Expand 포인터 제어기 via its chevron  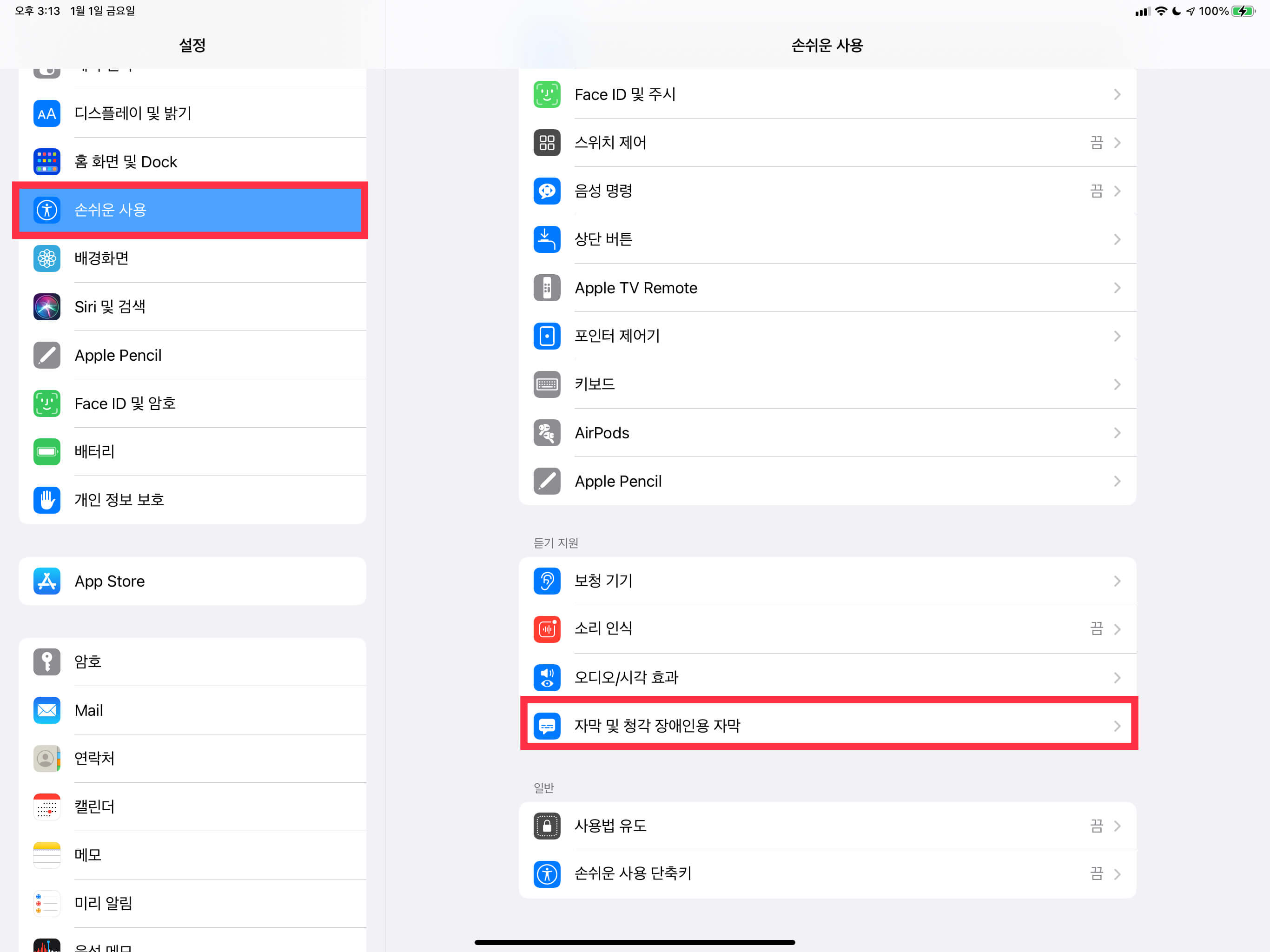point(1117,336)
